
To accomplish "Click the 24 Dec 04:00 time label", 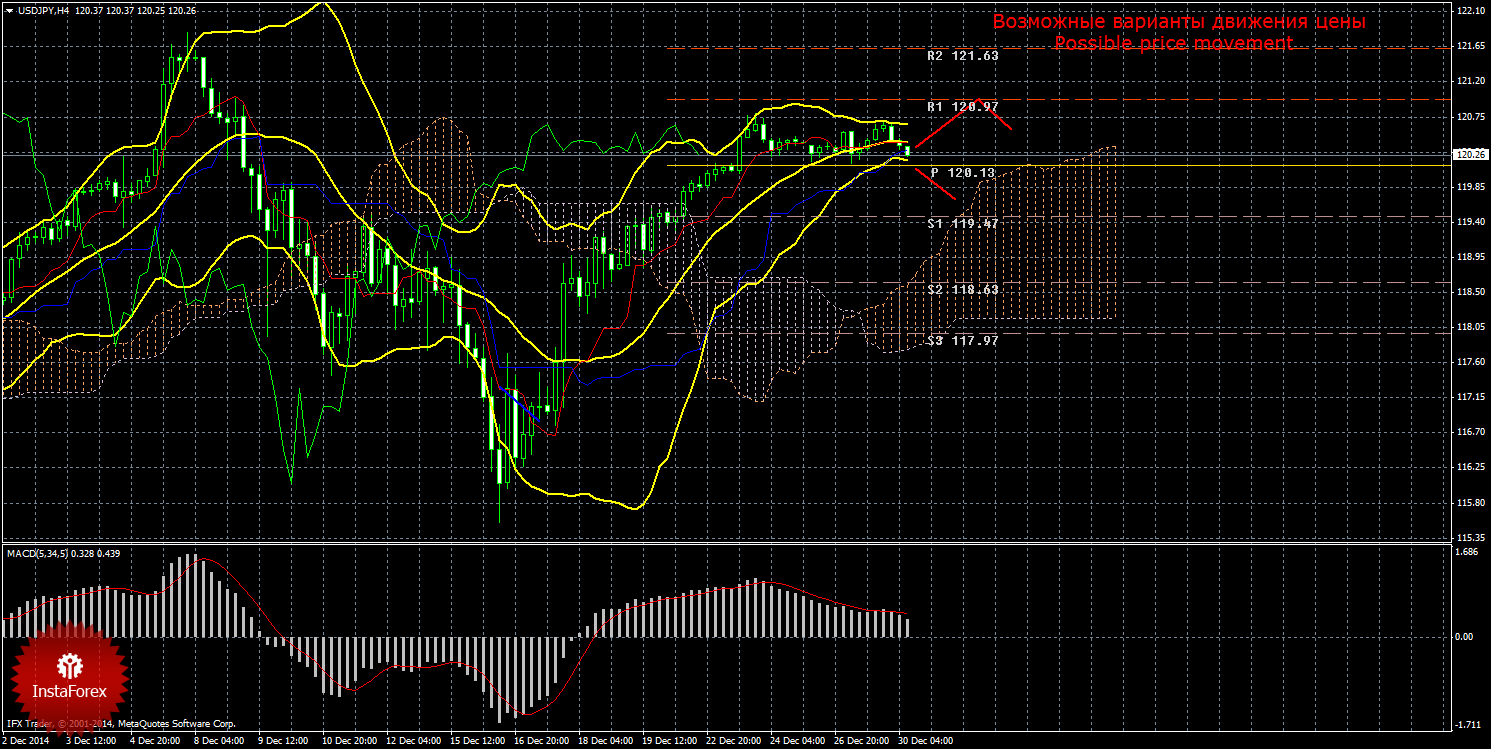I will tap(798, 741).
